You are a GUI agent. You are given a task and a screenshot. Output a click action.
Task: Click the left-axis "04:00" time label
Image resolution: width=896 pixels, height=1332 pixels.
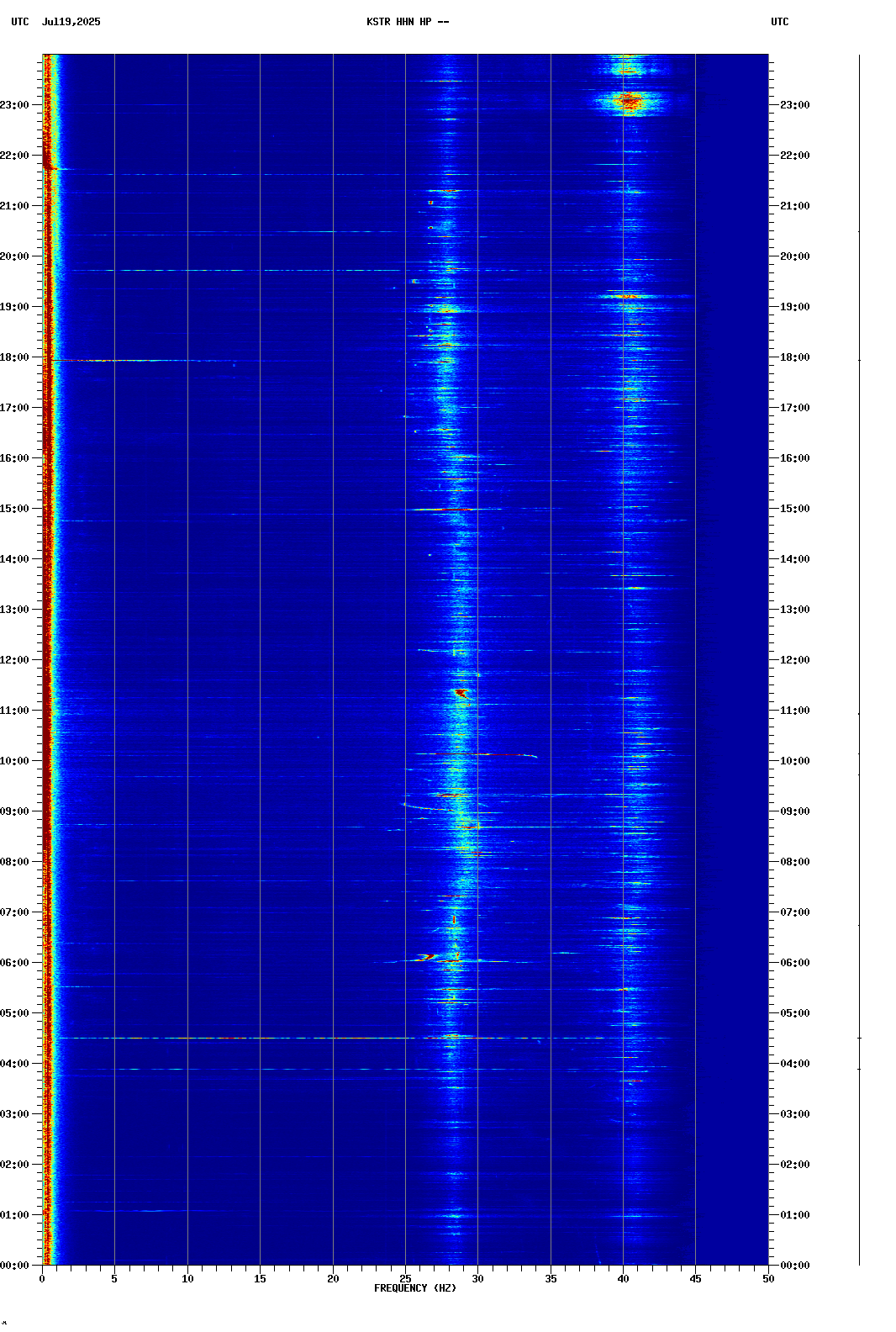pos(15,1064)
